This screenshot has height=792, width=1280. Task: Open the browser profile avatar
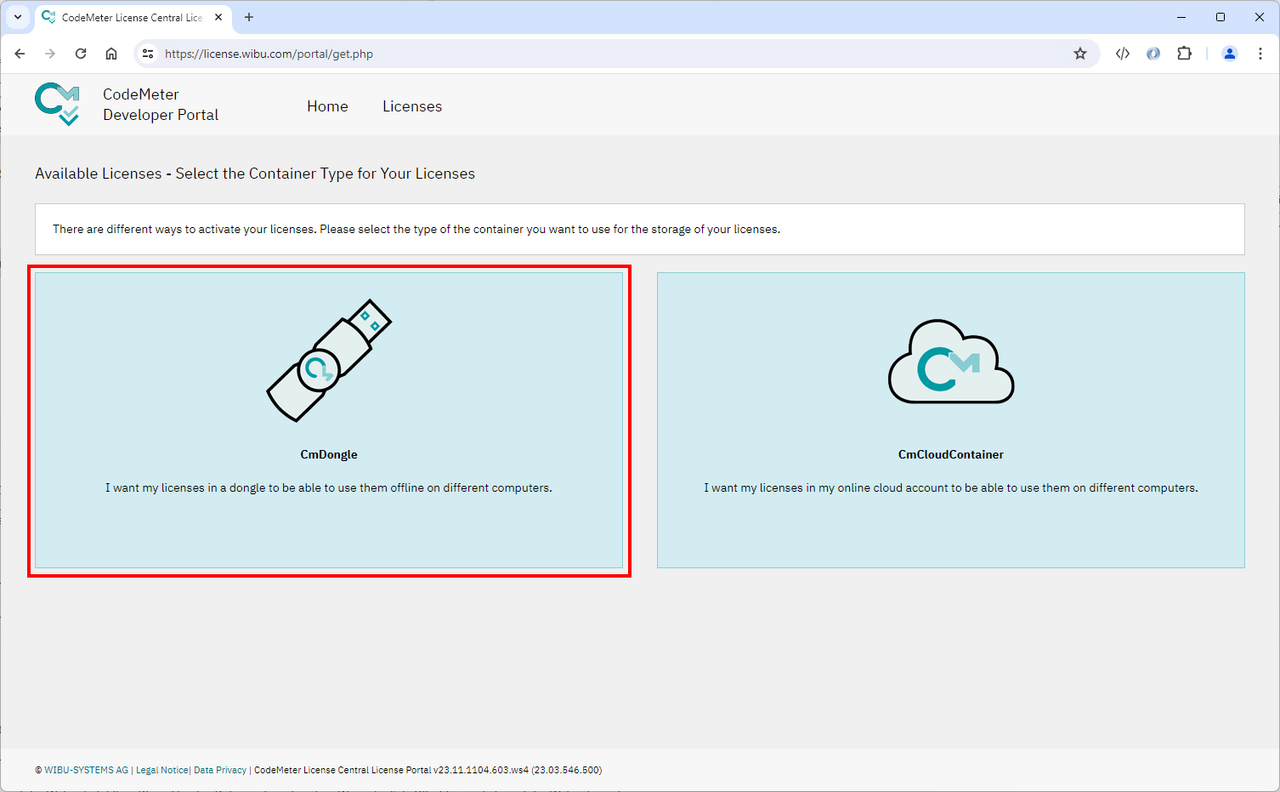[x=1230, y=54]
